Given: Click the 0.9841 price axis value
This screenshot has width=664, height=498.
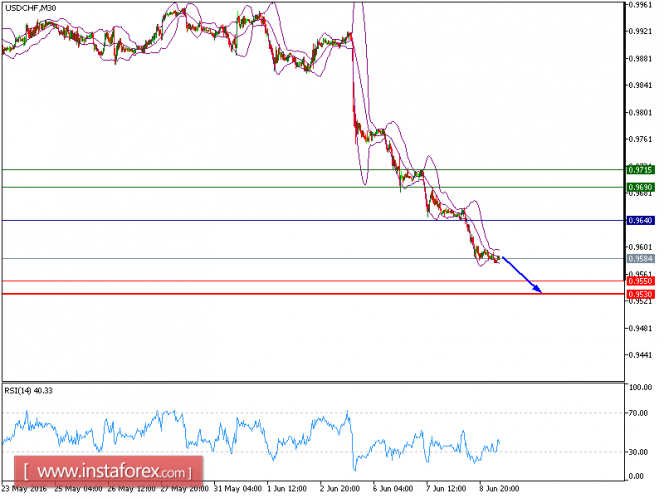Looking at the screenshot, I should coord(640,86).
